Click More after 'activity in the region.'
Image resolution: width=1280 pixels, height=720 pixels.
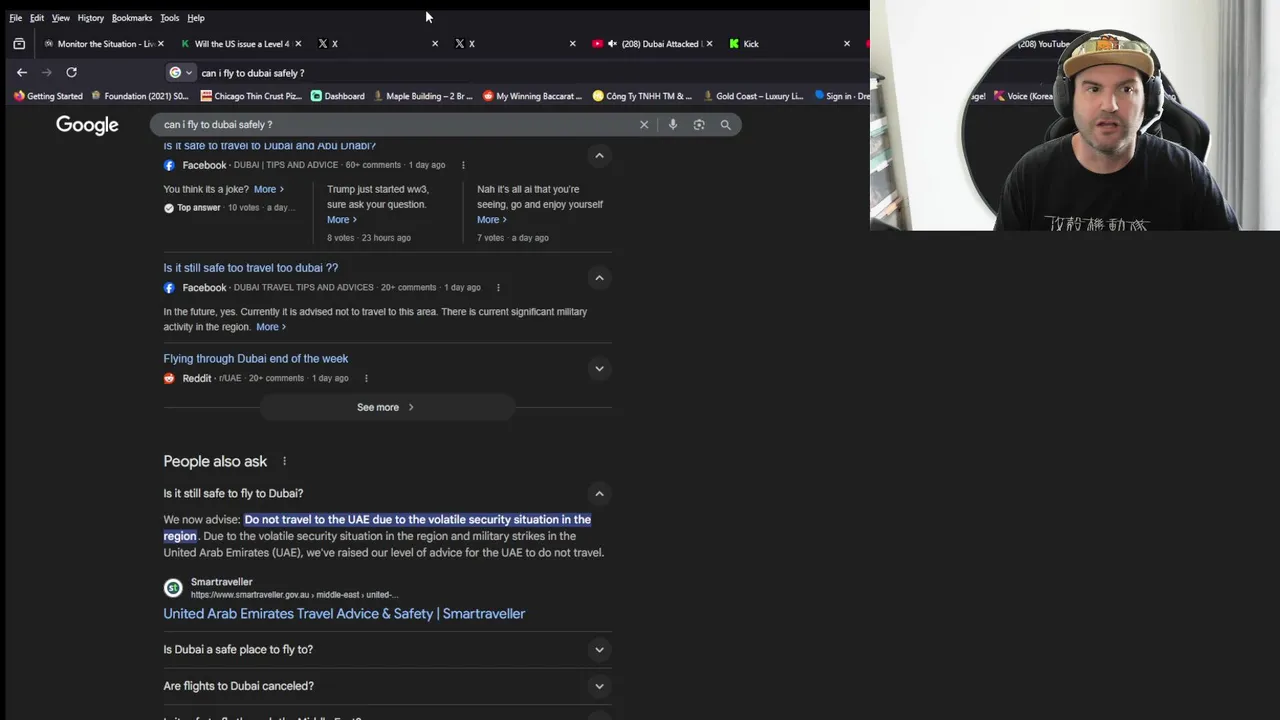(x=271, y=327)
